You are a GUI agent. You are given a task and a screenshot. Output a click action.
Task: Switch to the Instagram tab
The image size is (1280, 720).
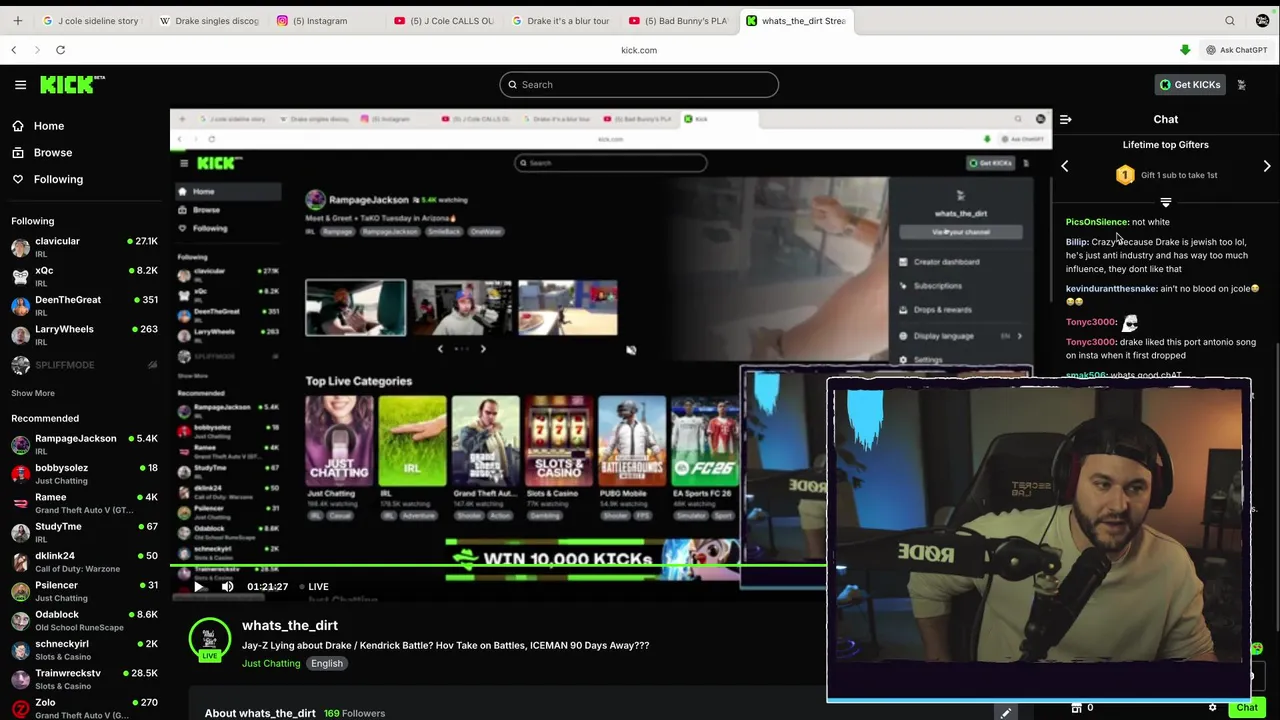click(325, 20)
